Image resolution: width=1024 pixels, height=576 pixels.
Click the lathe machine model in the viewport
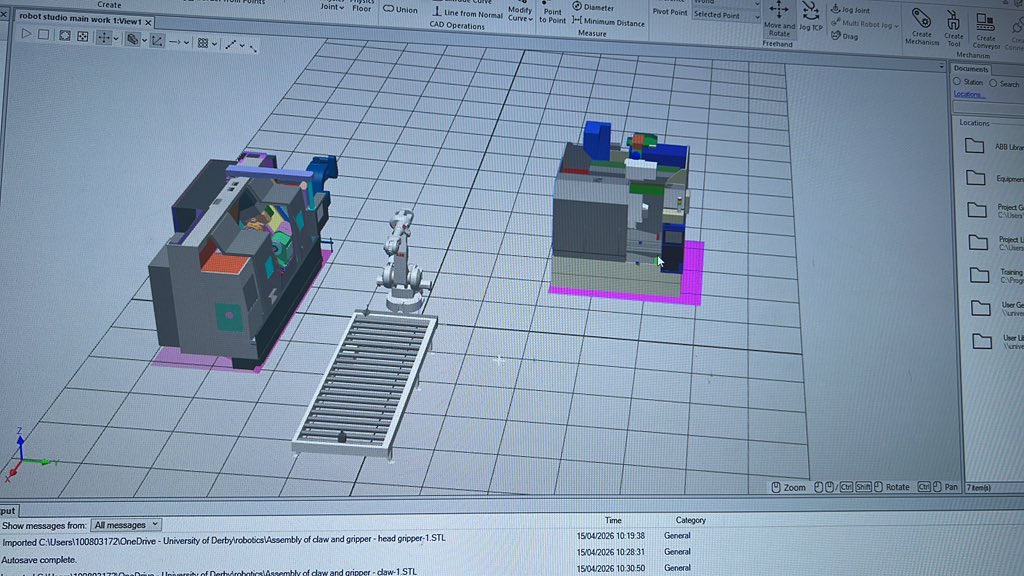242,261
